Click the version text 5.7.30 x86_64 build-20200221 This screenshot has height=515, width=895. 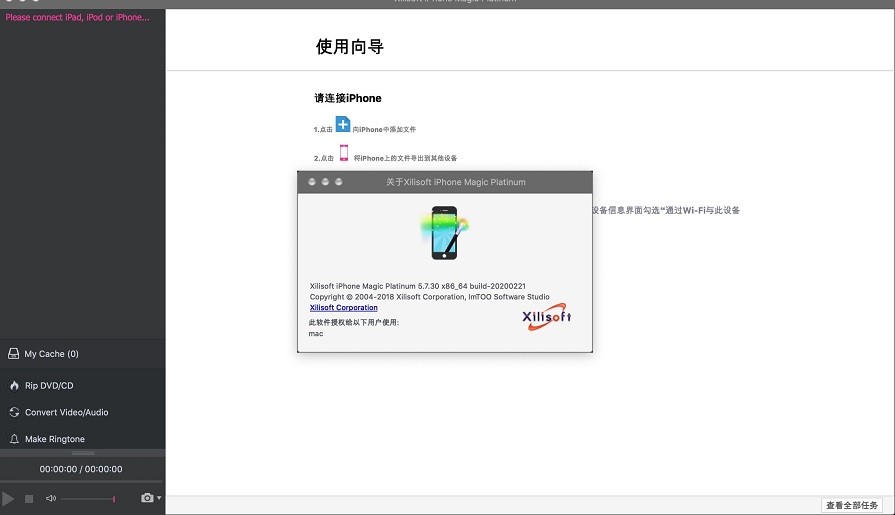[471, 286]
